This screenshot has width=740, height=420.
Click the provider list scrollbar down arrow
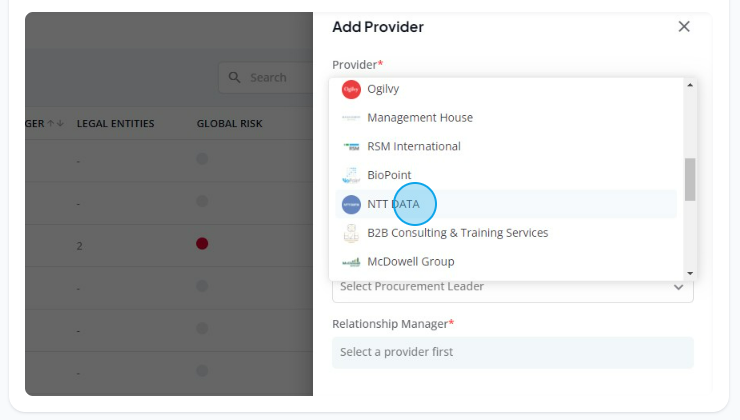(690, 273)
